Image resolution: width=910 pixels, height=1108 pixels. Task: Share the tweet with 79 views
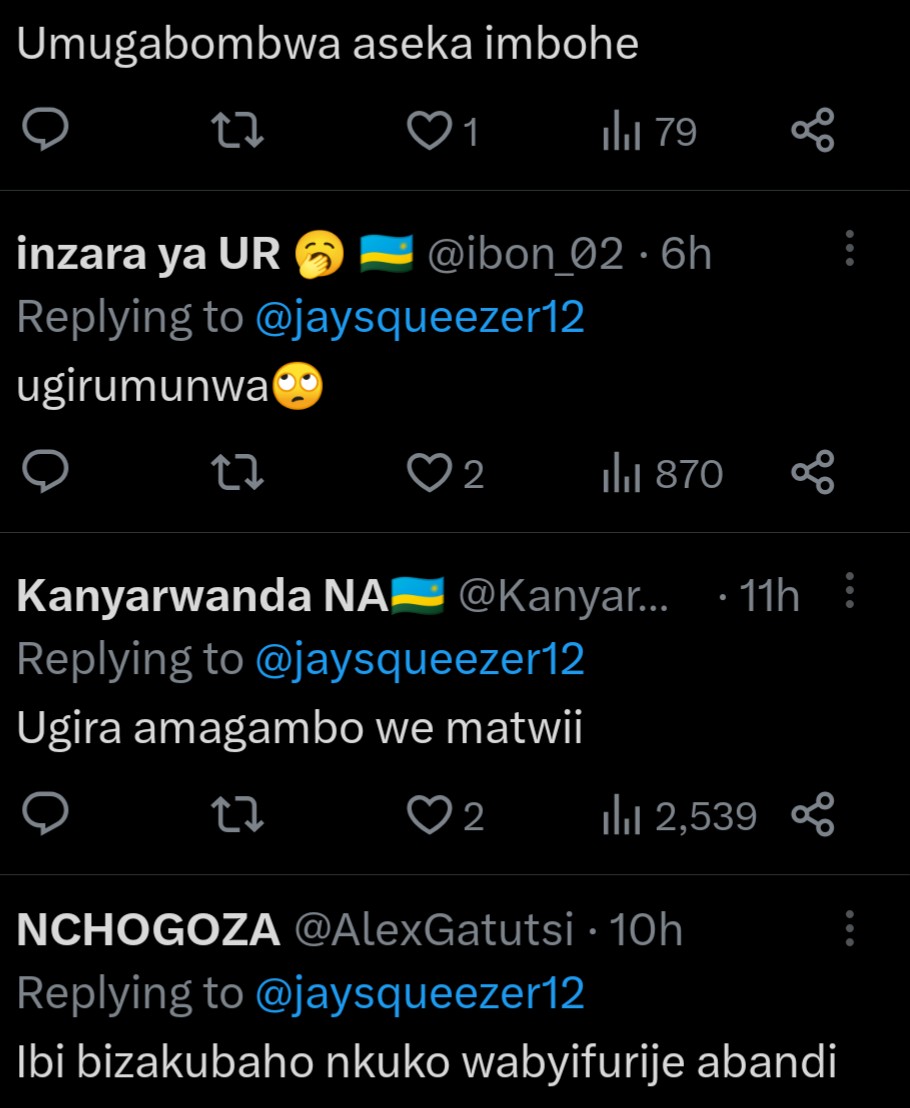point(812,131)
